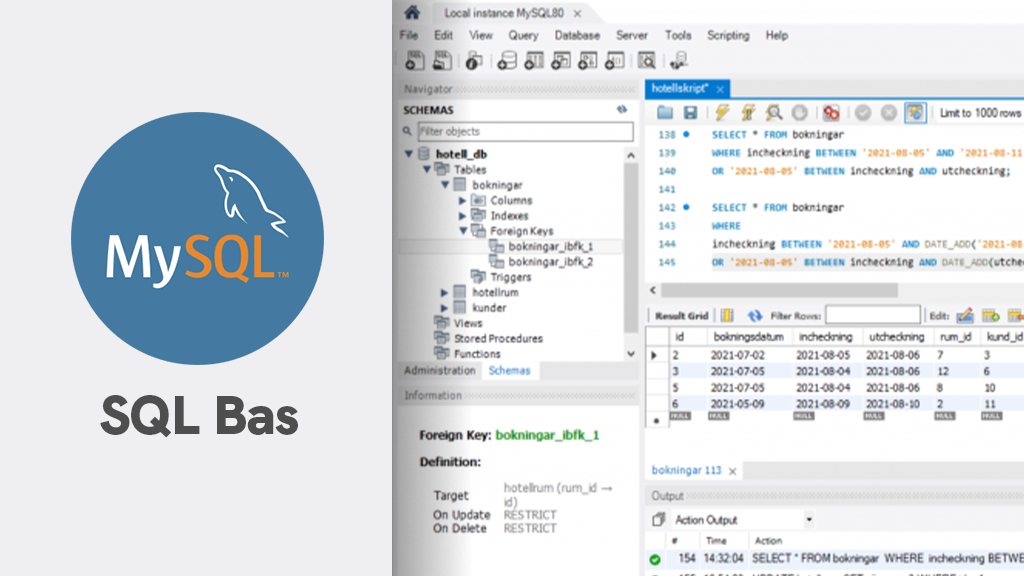Open the Scripting menu
Image resolution: width=1024 pixels, height=576 pixels.
[x=728, y=35]
